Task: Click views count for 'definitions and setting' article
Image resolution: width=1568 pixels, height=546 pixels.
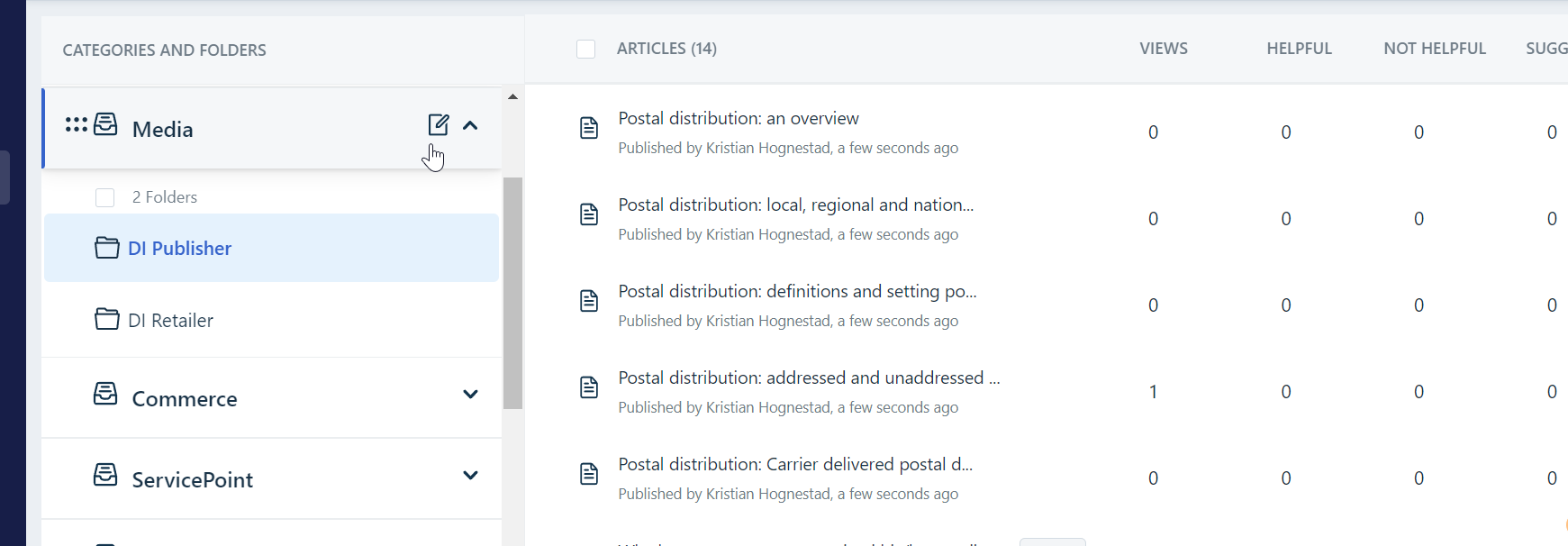Action: pos(1153,305)
